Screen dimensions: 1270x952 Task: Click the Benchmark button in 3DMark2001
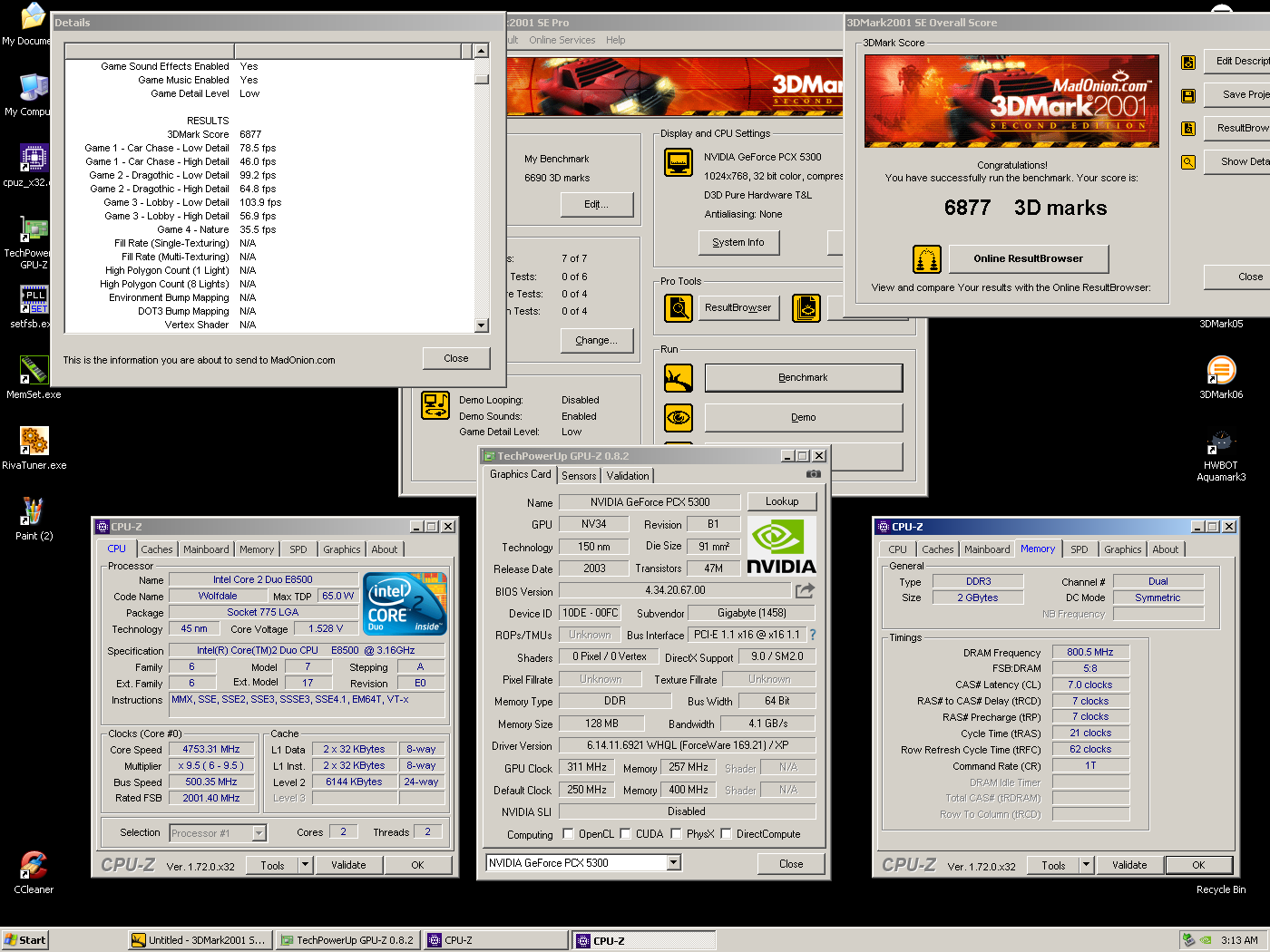click(804, 378)
